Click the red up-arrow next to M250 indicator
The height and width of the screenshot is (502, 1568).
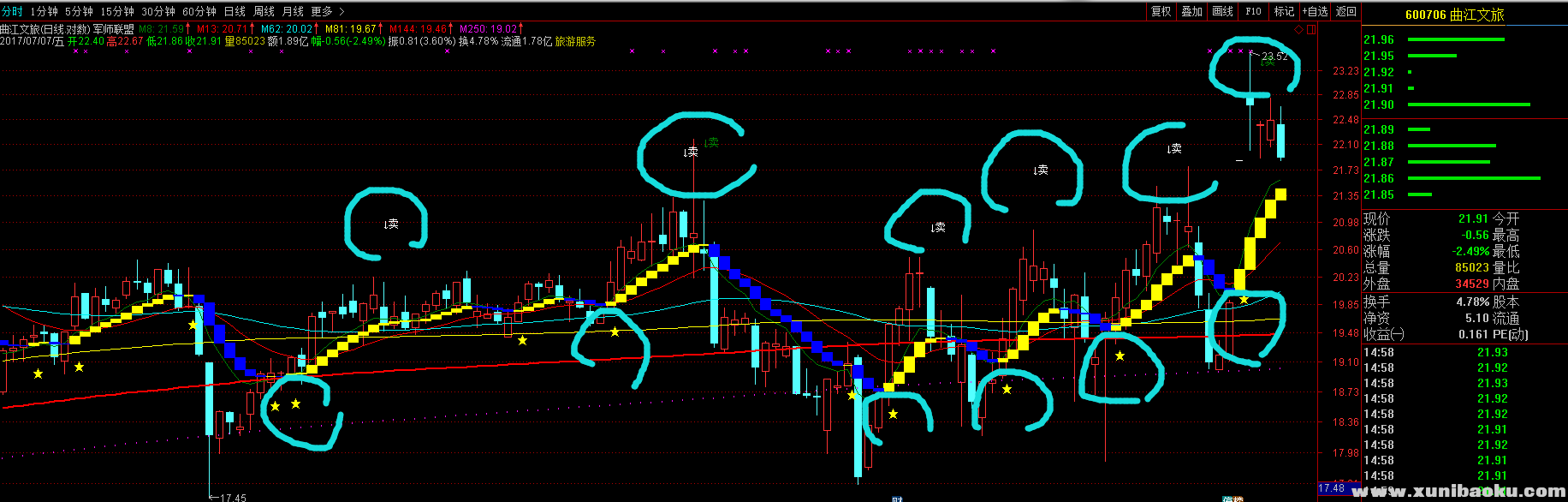tap(520, 29)
